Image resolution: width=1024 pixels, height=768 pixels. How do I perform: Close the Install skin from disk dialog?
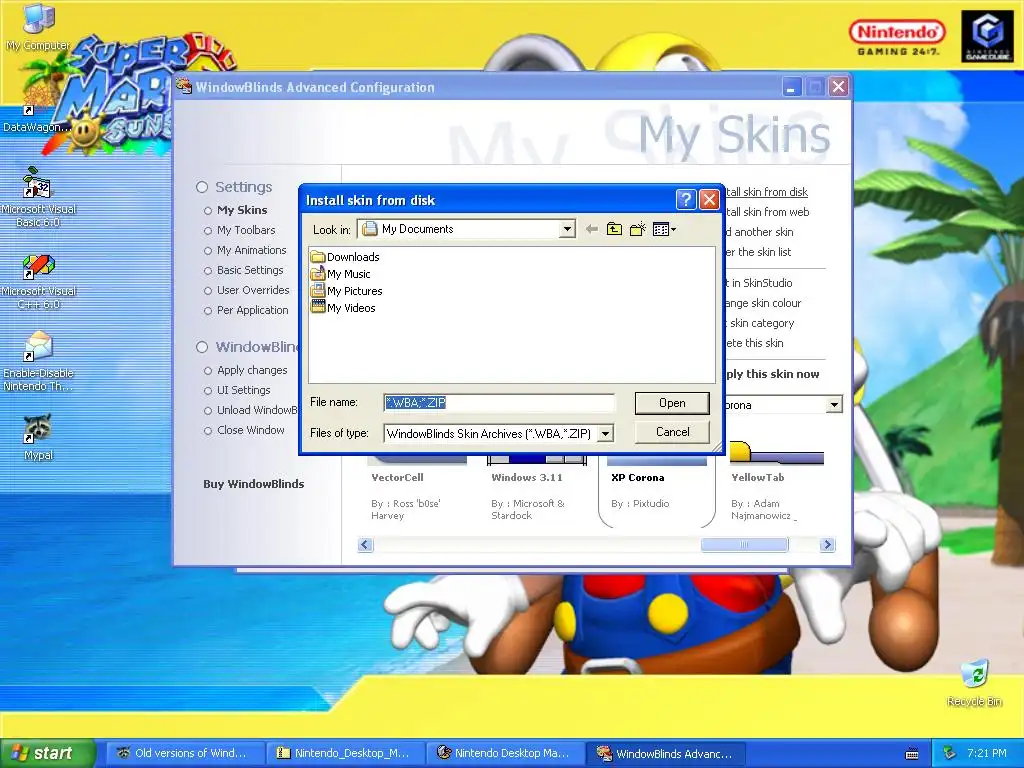[x=709, y=199]
